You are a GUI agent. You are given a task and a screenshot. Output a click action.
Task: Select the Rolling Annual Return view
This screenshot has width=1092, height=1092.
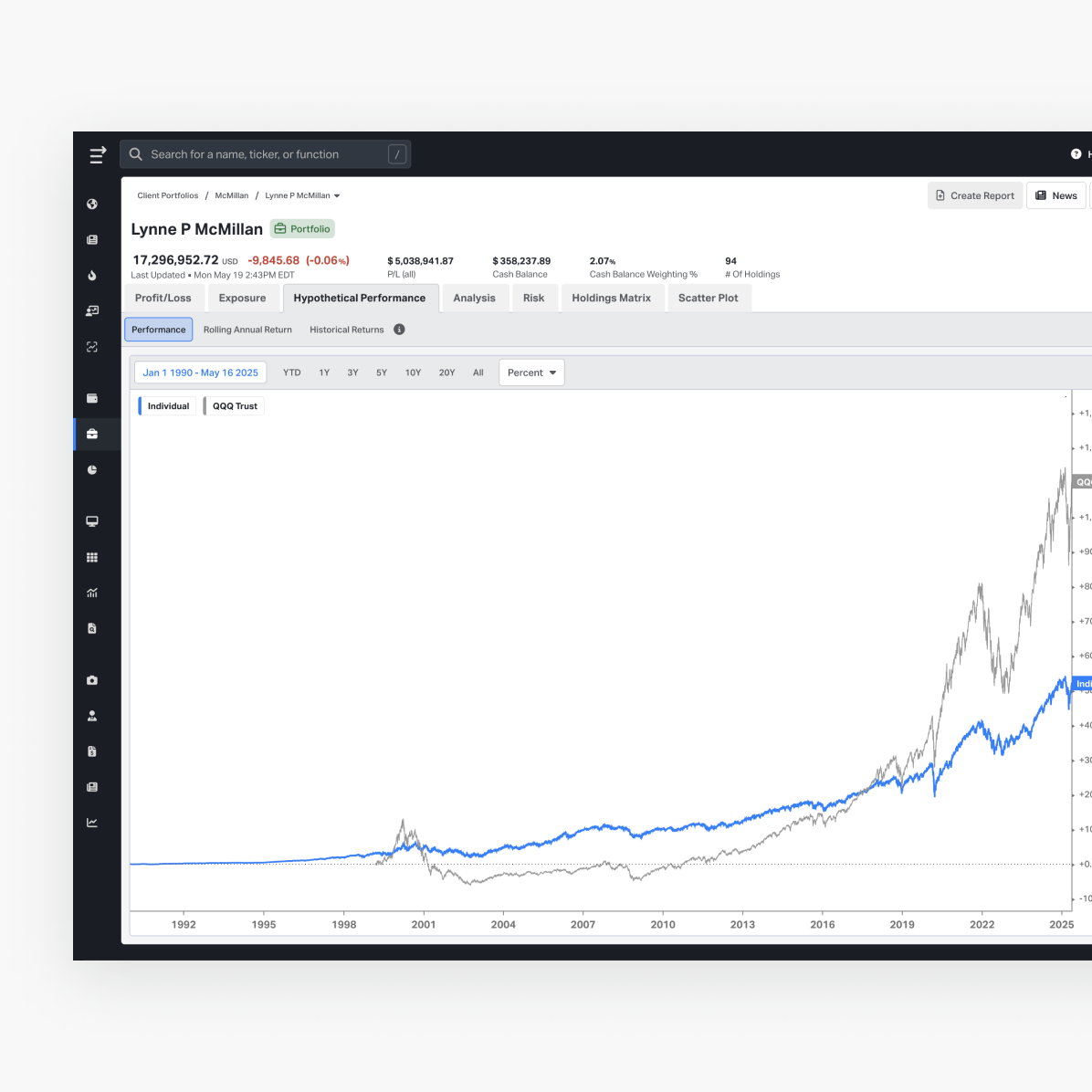click(247, 330)
